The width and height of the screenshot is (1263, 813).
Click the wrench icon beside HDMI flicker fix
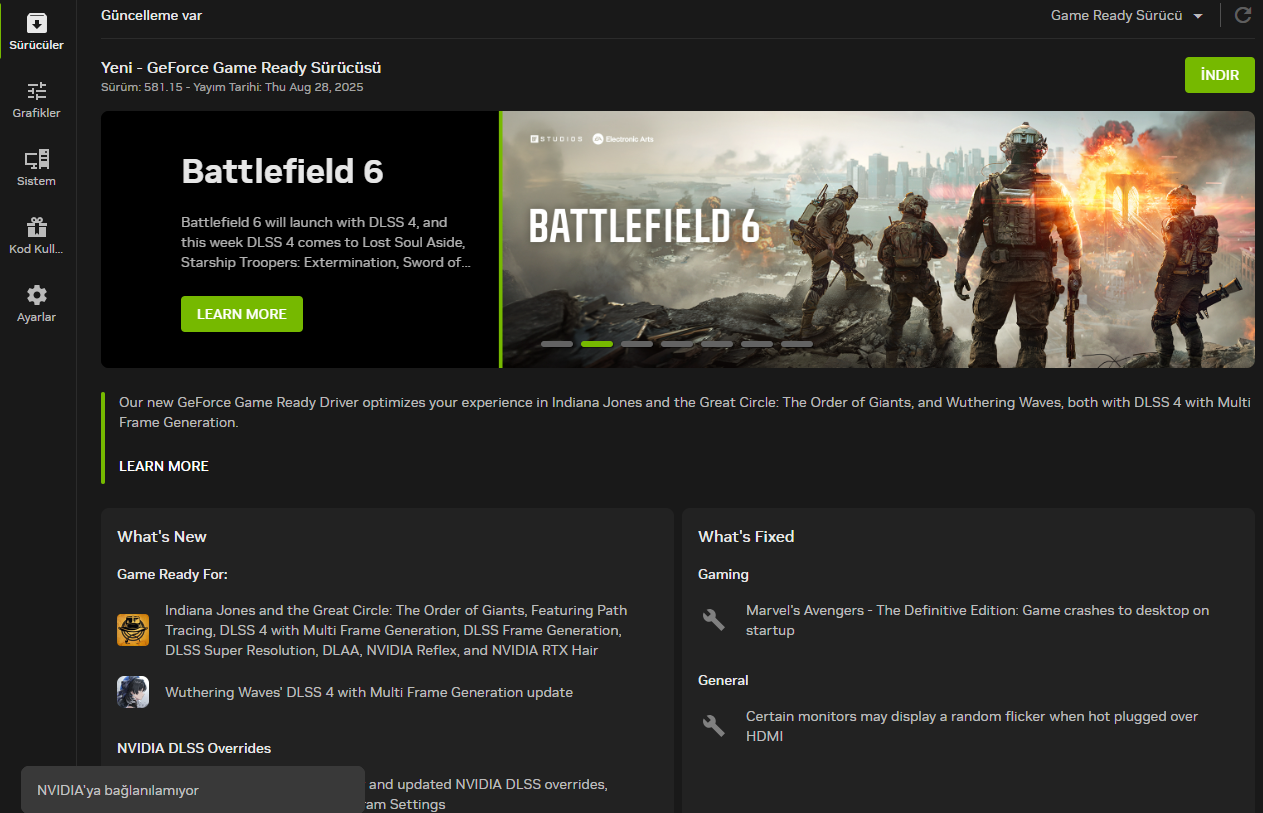tap(713, 726)
